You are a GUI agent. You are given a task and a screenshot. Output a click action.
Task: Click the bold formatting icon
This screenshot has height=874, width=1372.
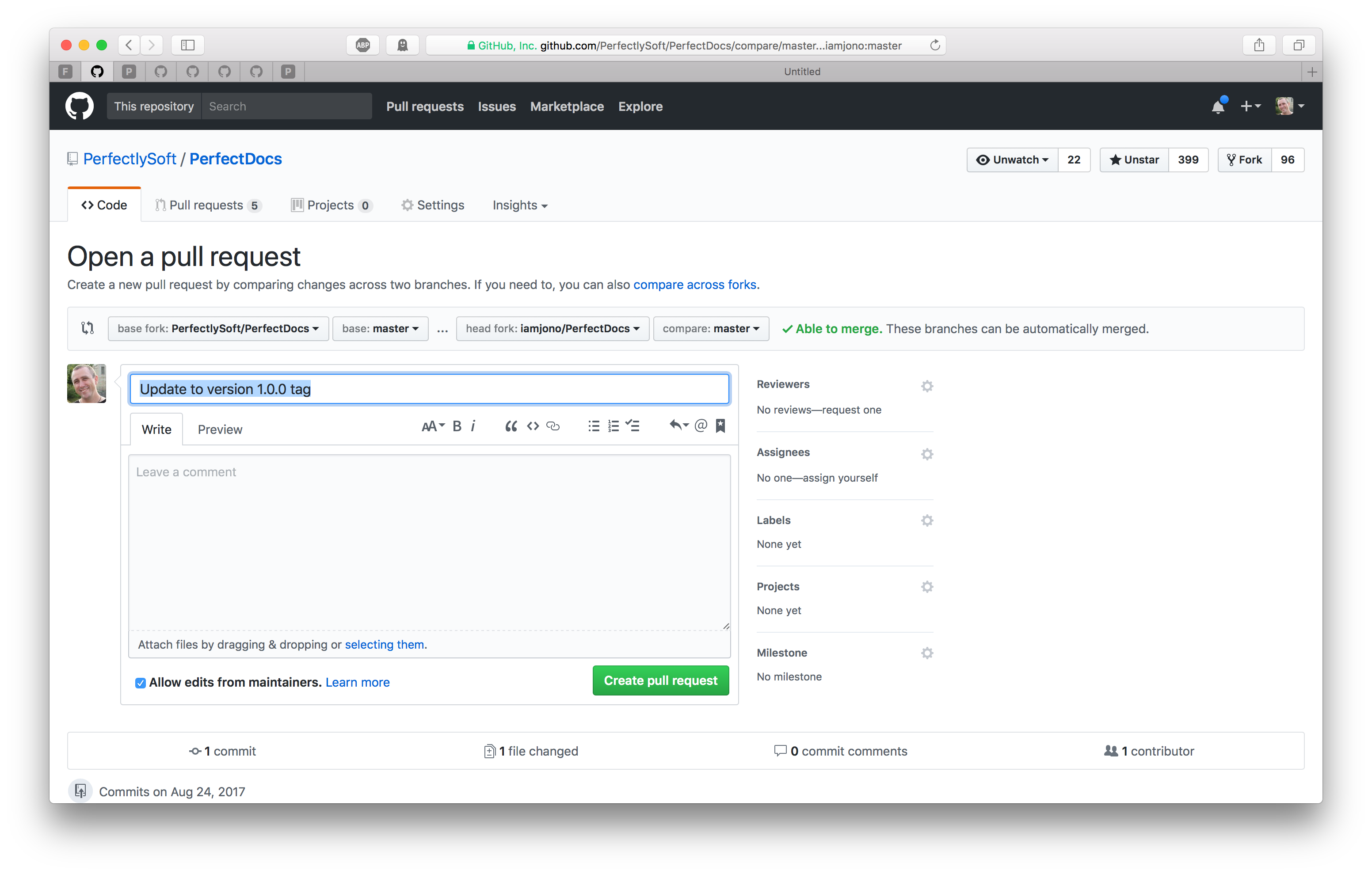point(457,426)
